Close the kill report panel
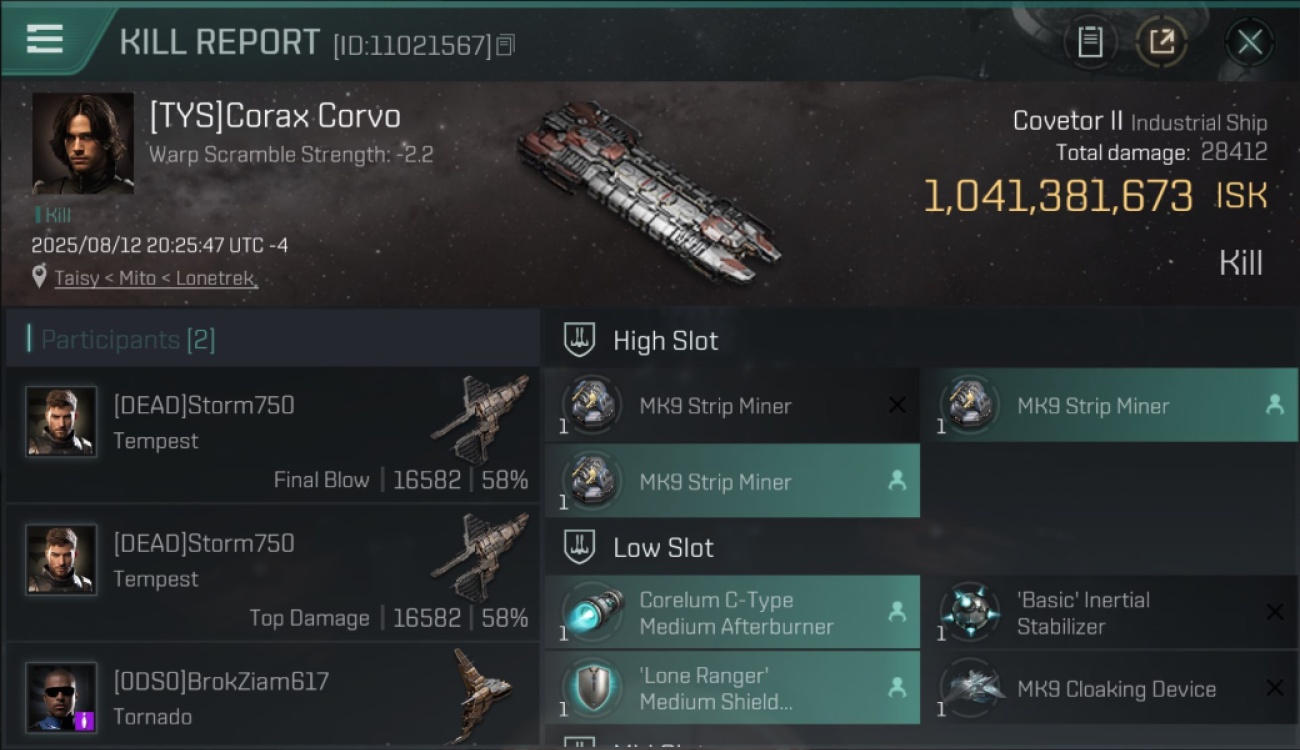This screenshot has width=1300, height=750. pos(1249,42)
